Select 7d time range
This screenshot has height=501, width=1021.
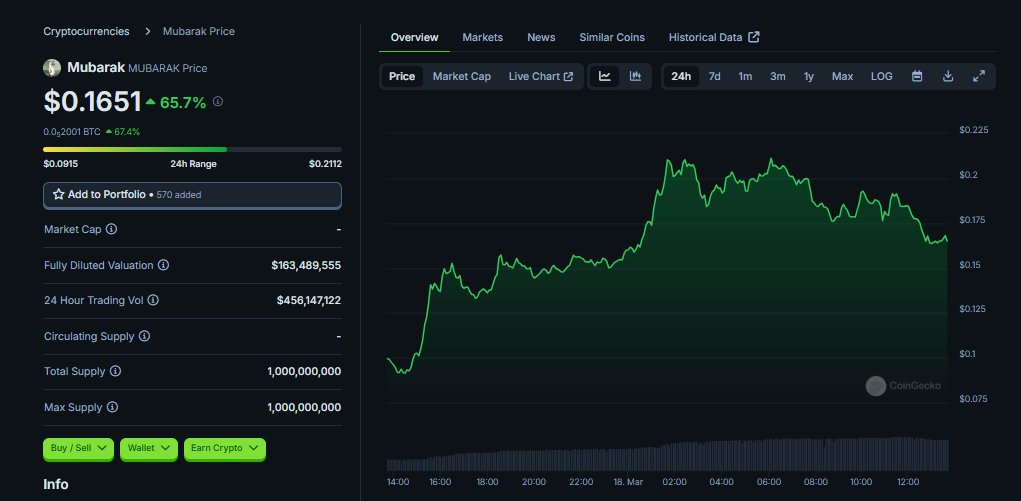coord(714,76)
